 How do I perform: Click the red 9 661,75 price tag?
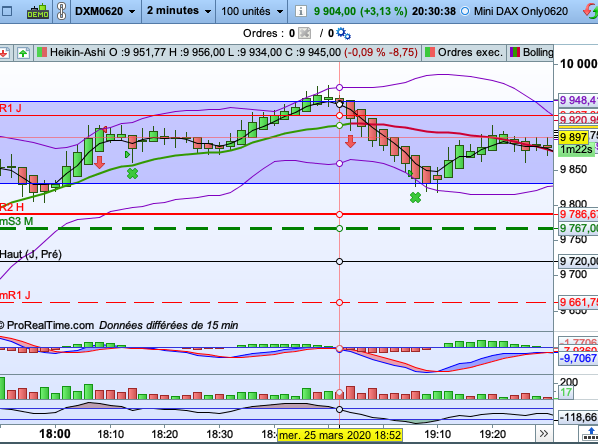pos(579,302)
